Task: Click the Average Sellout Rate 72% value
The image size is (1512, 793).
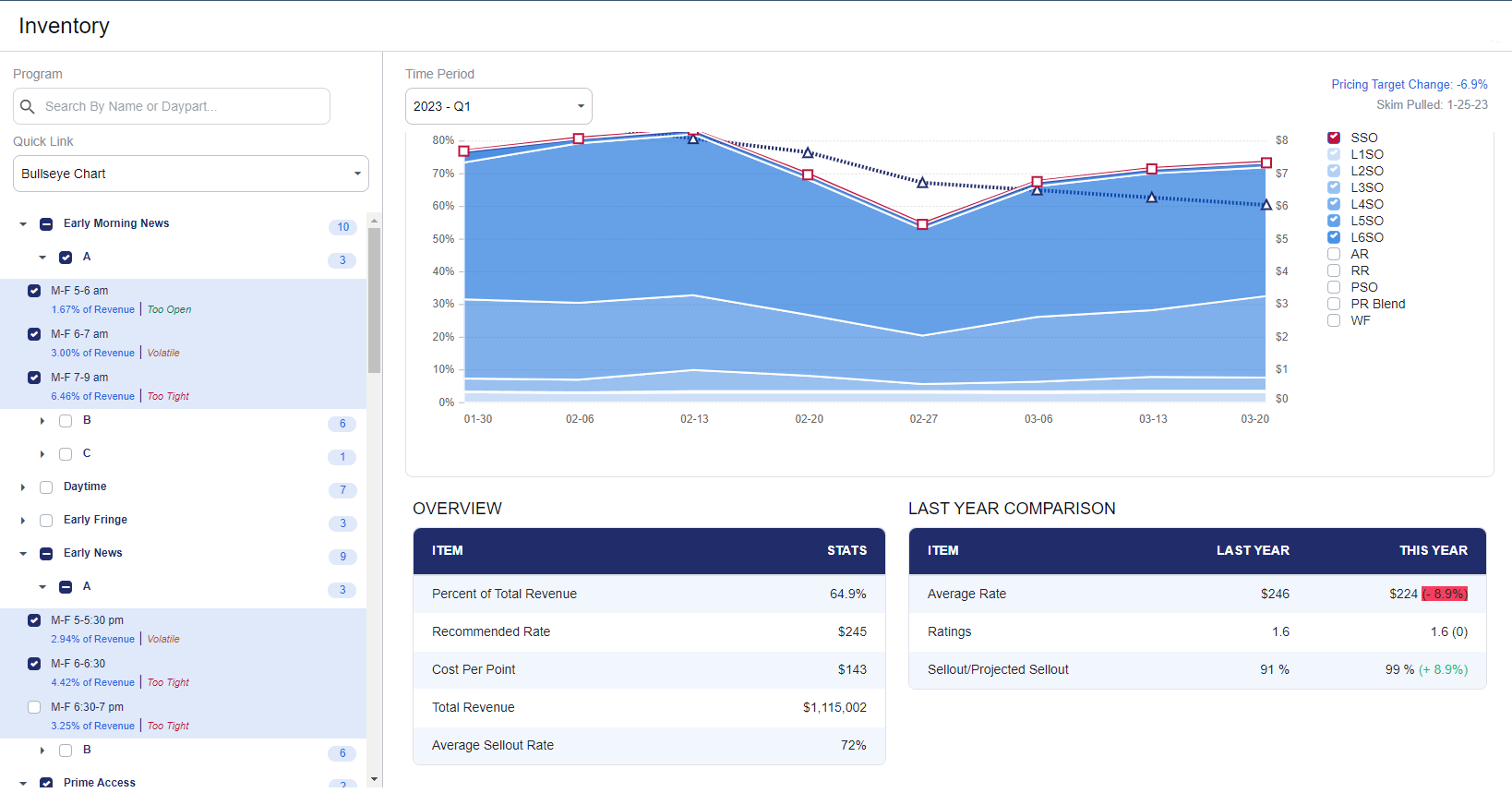Action: (x=854, y=745)
